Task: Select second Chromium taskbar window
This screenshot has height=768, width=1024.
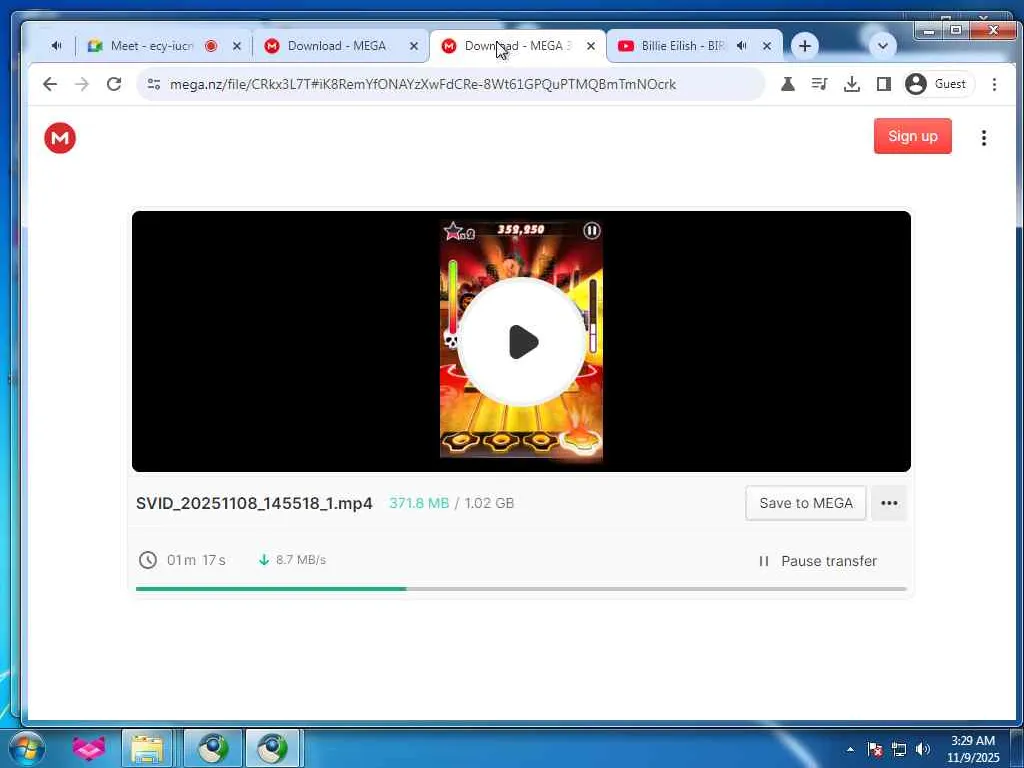Action: 272,748
